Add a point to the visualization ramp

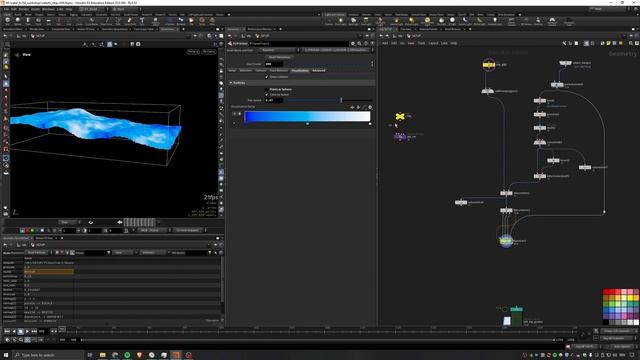(x=352, y=107)
